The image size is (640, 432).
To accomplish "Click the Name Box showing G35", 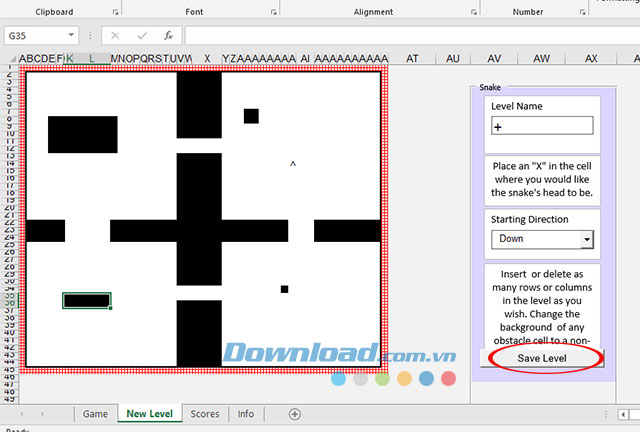I will pyautogui.click(x=35, y=36).
